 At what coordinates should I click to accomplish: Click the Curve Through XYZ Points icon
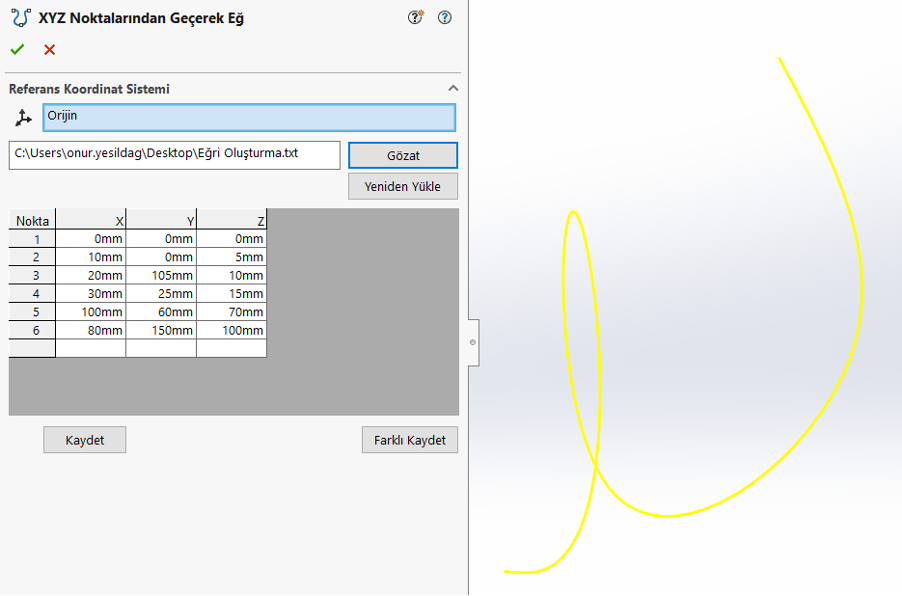click(17, 17)
